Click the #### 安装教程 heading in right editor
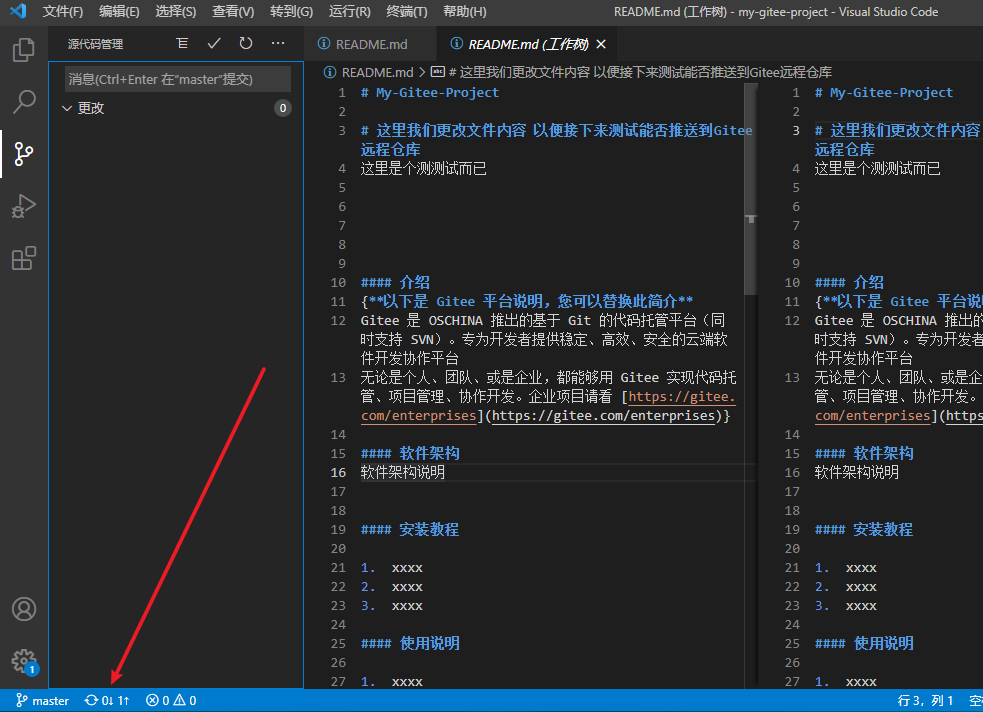This screenshot has width=983, height=712. click(864, 529)
